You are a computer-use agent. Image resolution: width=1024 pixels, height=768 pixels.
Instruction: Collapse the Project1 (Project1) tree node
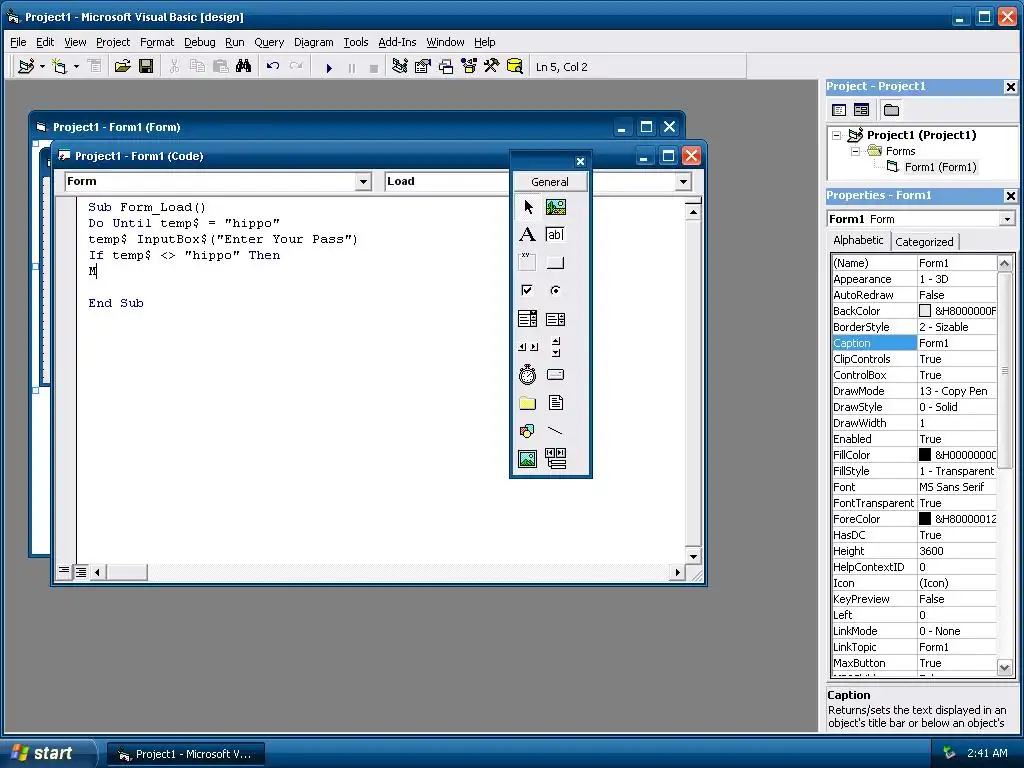[x=837, y=135]
